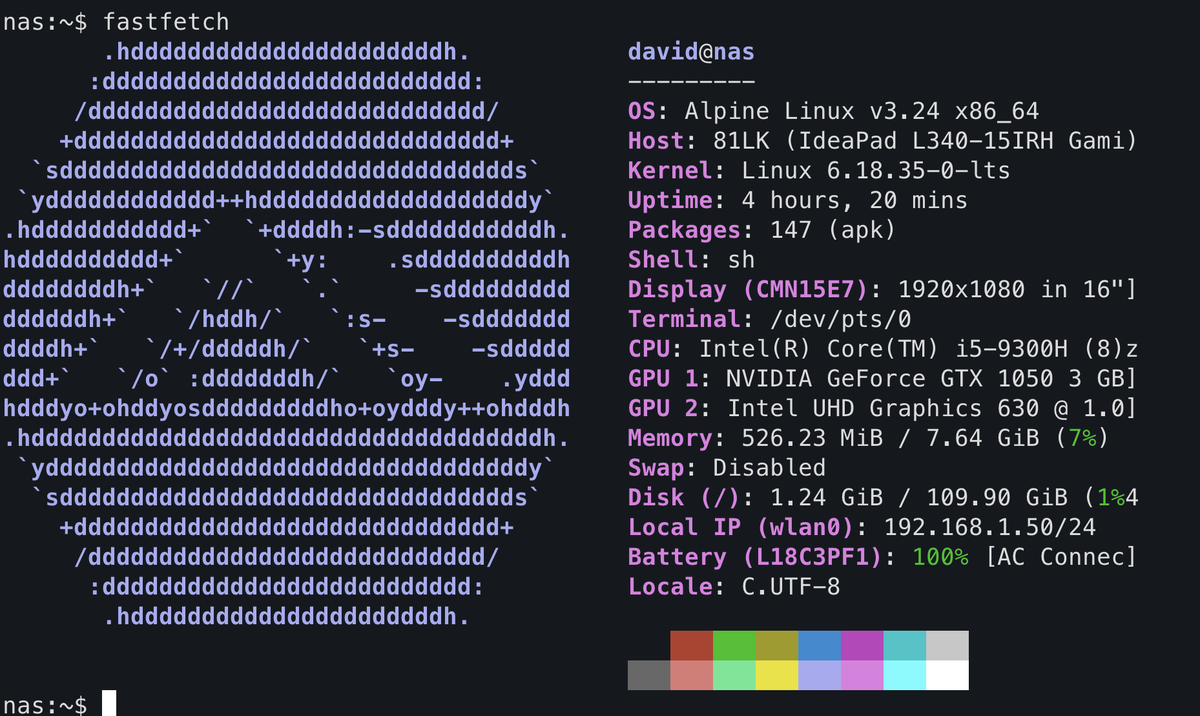
Task: Click the dark gray color block in lower row
Action: point(649,675)
